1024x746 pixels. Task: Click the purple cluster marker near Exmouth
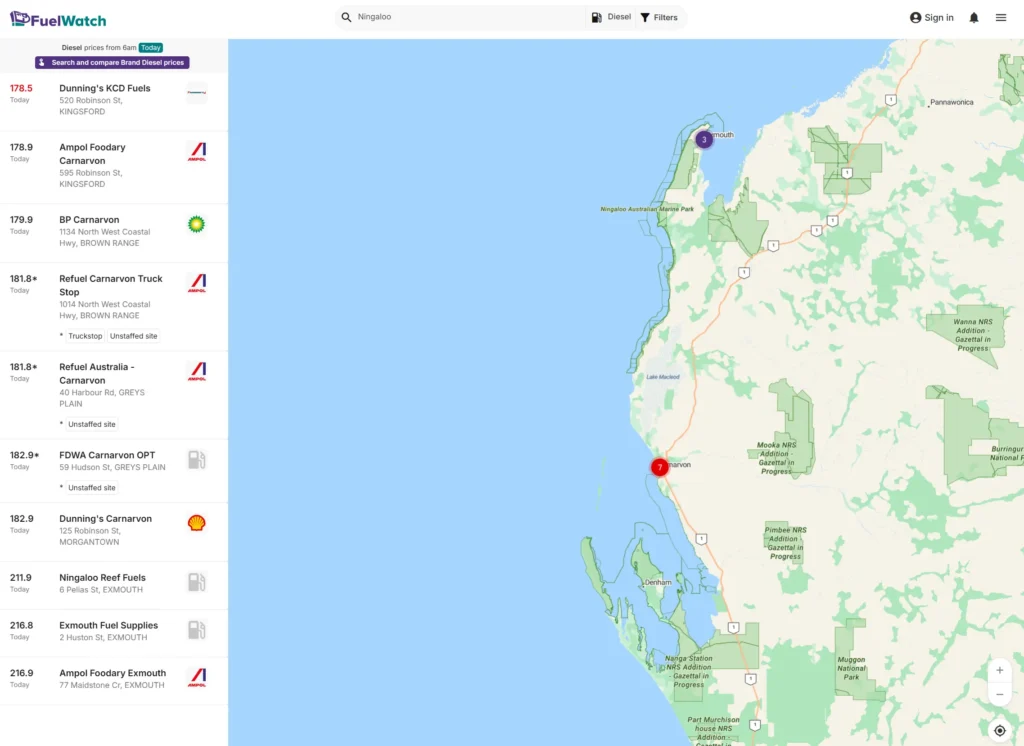[x=703, y=139]
